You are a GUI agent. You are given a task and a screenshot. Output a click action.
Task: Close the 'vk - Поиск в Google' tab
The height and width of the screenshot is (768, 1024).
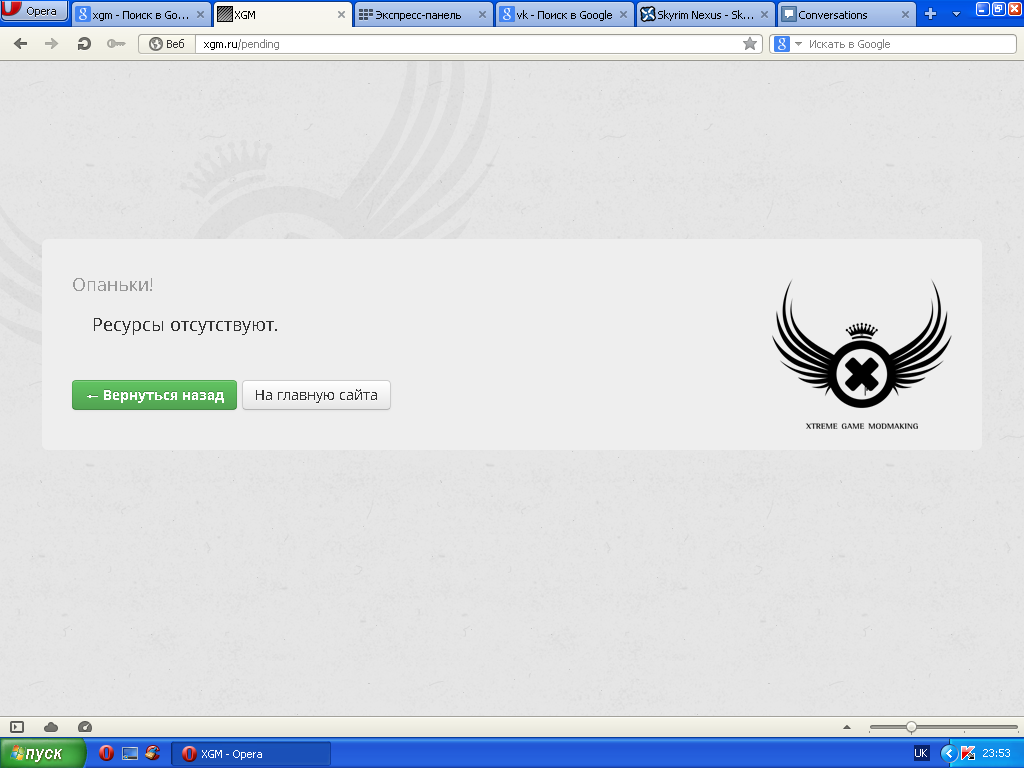pyautogui.click(x=623, y=14)
